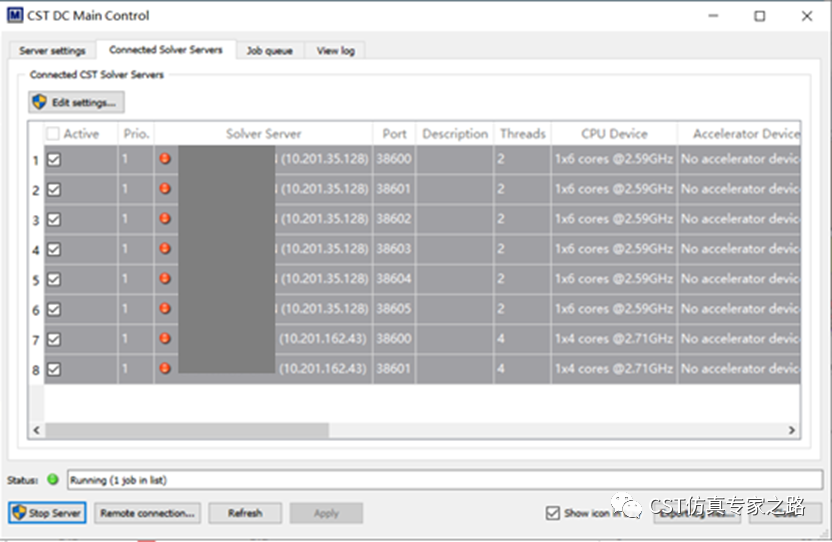Toggle the Active header select-all checkbox

[x=53, y=134]
